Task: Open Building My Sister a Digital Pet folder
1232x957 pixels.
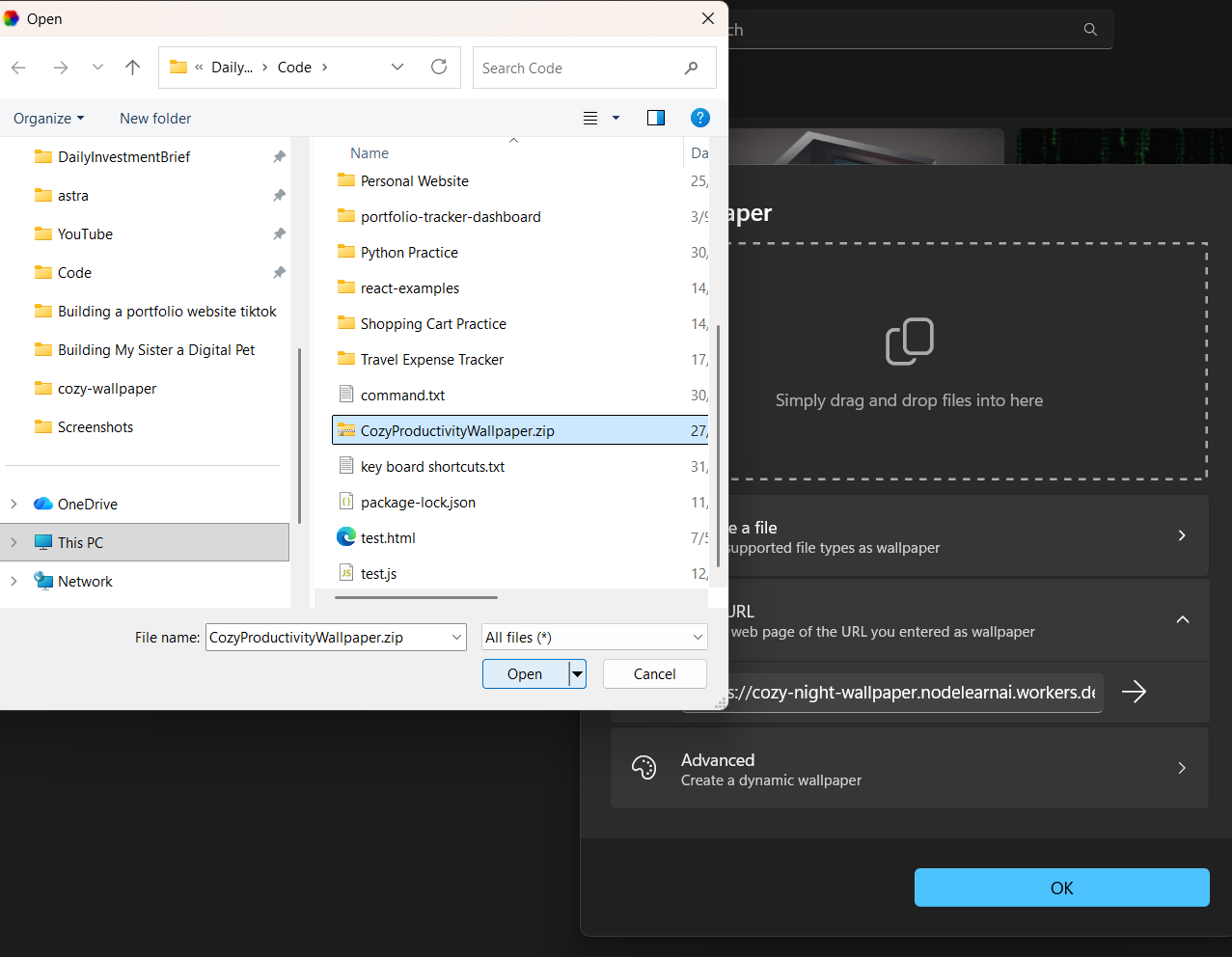Action: click(156, 350)
